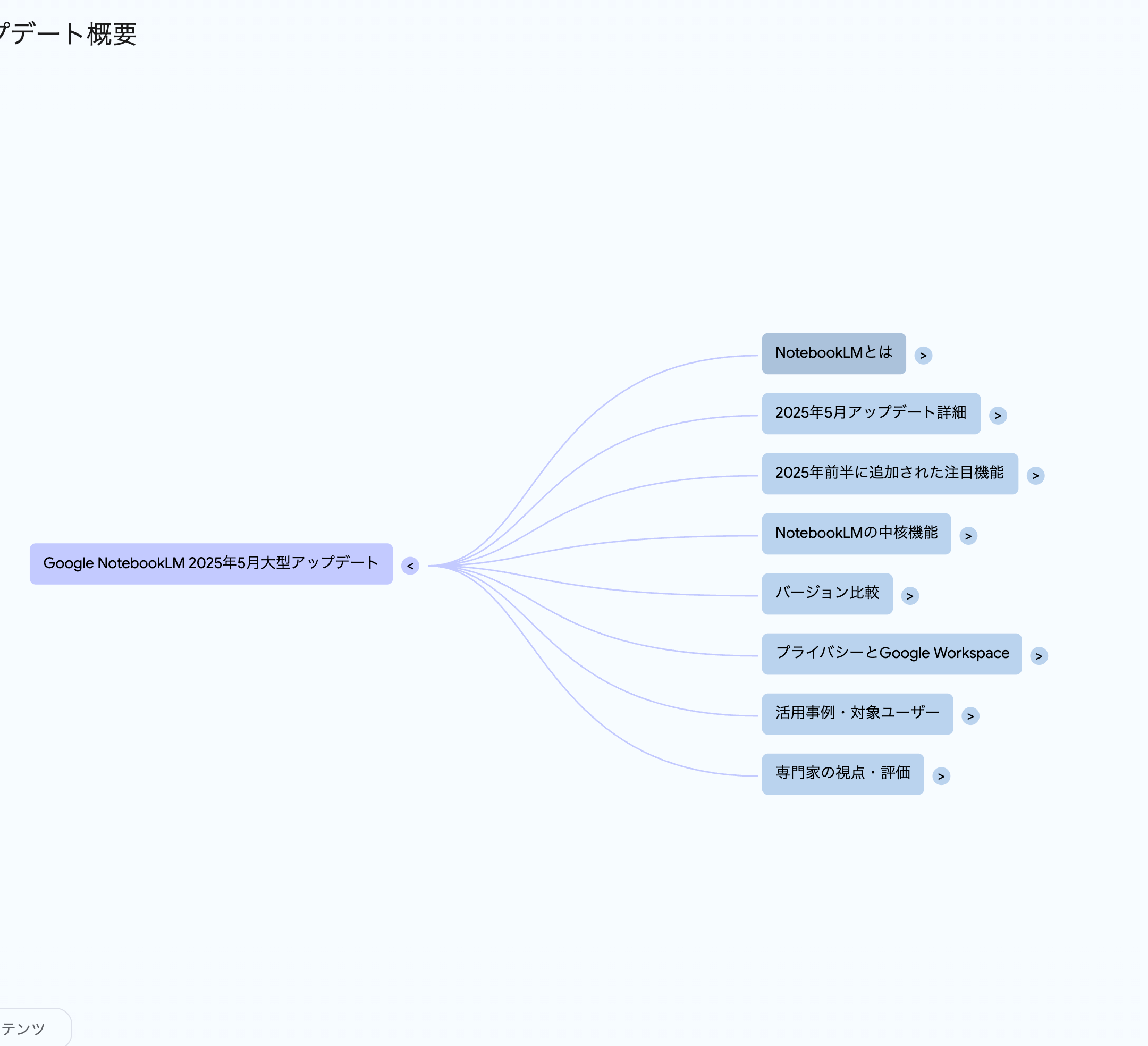
Task: Expand the NotebookLMの中核機能 chevron
Action: coord(968,536)
